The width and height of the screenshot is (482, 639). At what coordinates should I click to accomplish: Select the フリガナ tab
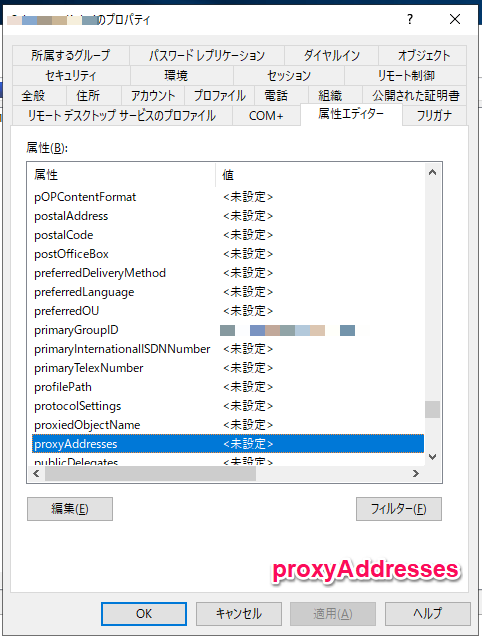(434, 116)
